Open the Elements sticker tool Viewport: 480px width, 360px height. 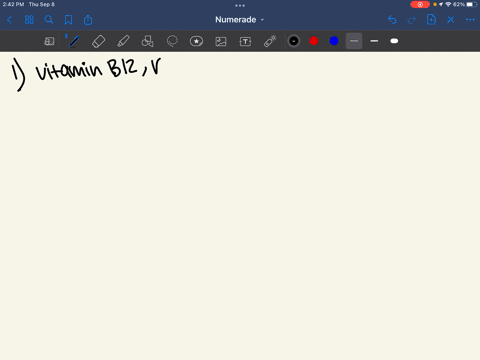(196, 41)
